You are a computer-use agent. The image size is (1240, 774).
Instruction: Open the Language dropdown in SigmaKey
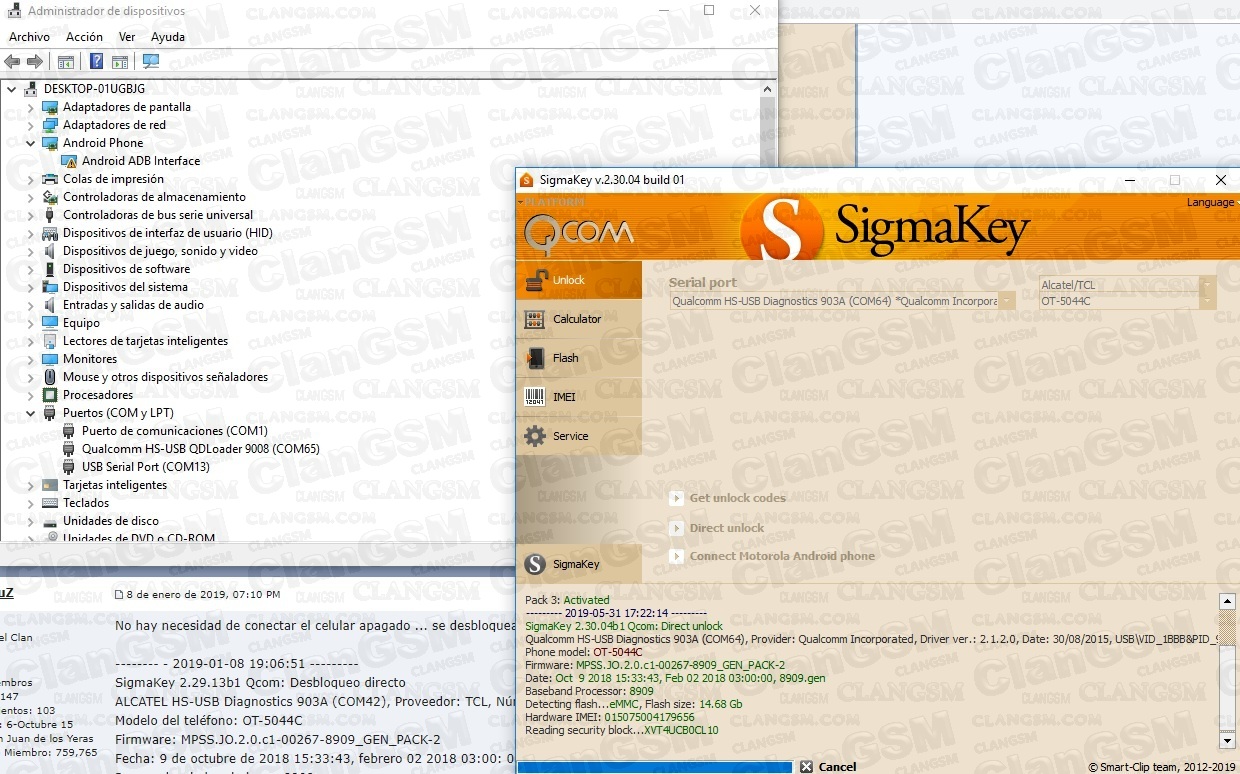(x=1211, y=202)
